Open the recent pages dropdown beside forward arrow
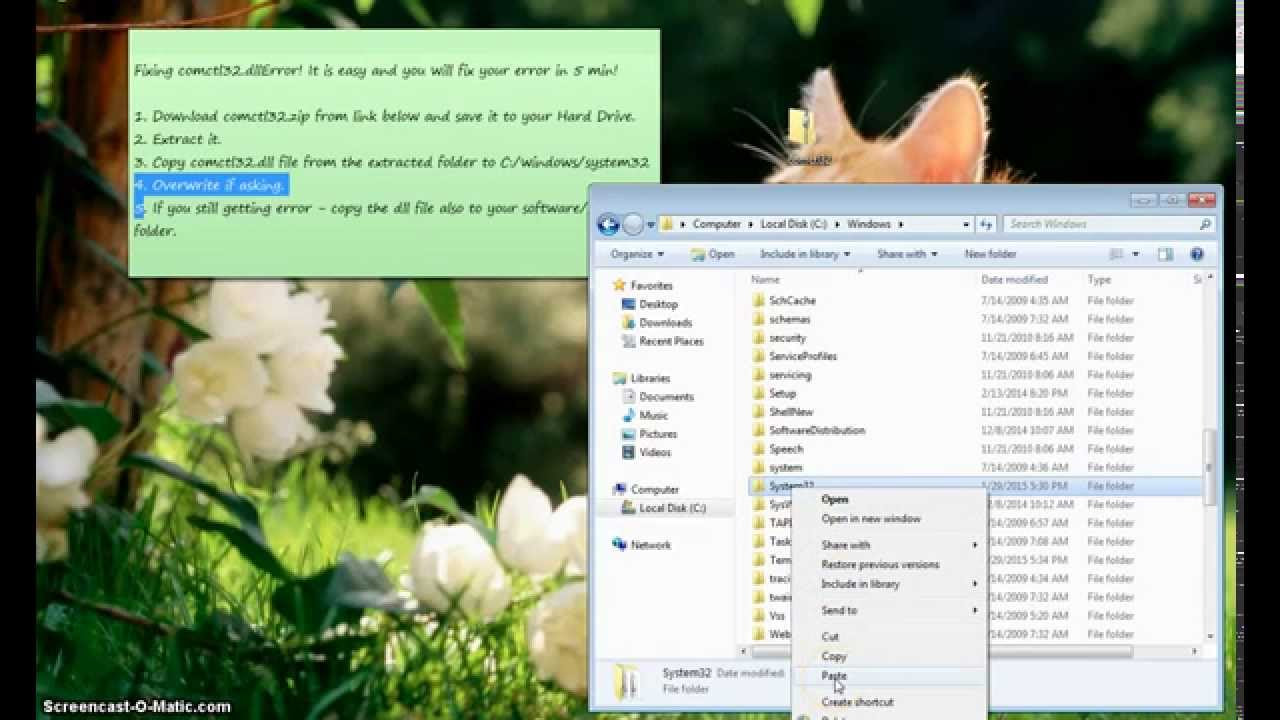Image resolution: width=1280 pixels, height=720 pixels. point(650,225)
